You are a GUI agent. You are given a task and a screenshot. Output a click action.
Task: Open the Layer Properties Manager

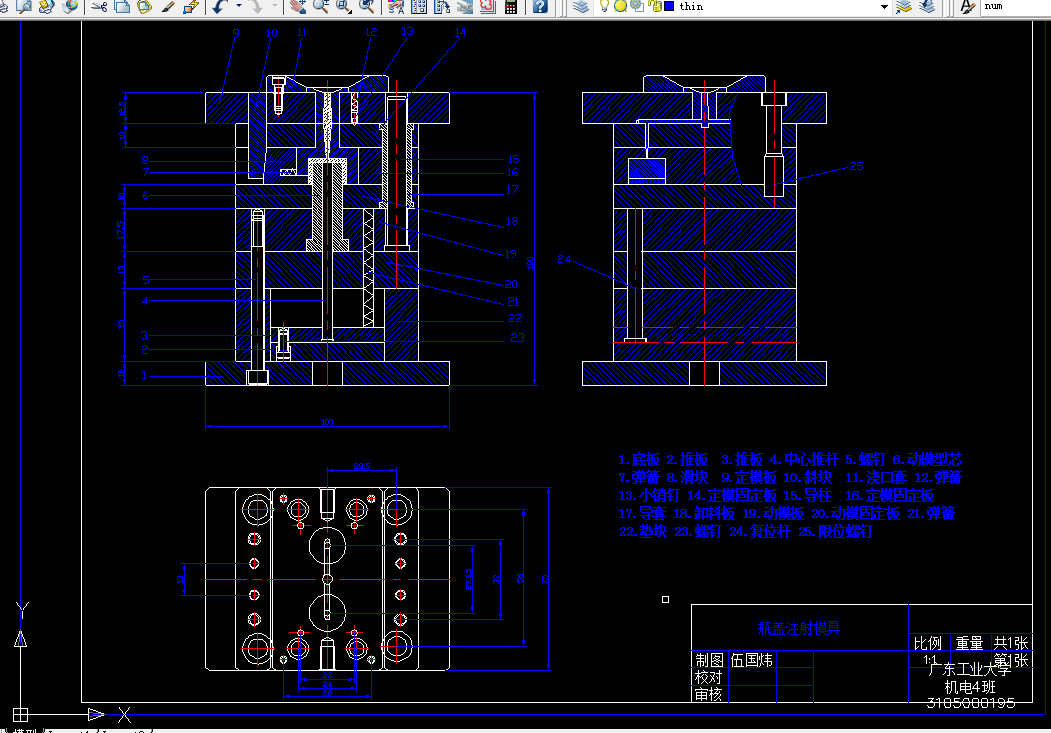click(x=580, y=7)
